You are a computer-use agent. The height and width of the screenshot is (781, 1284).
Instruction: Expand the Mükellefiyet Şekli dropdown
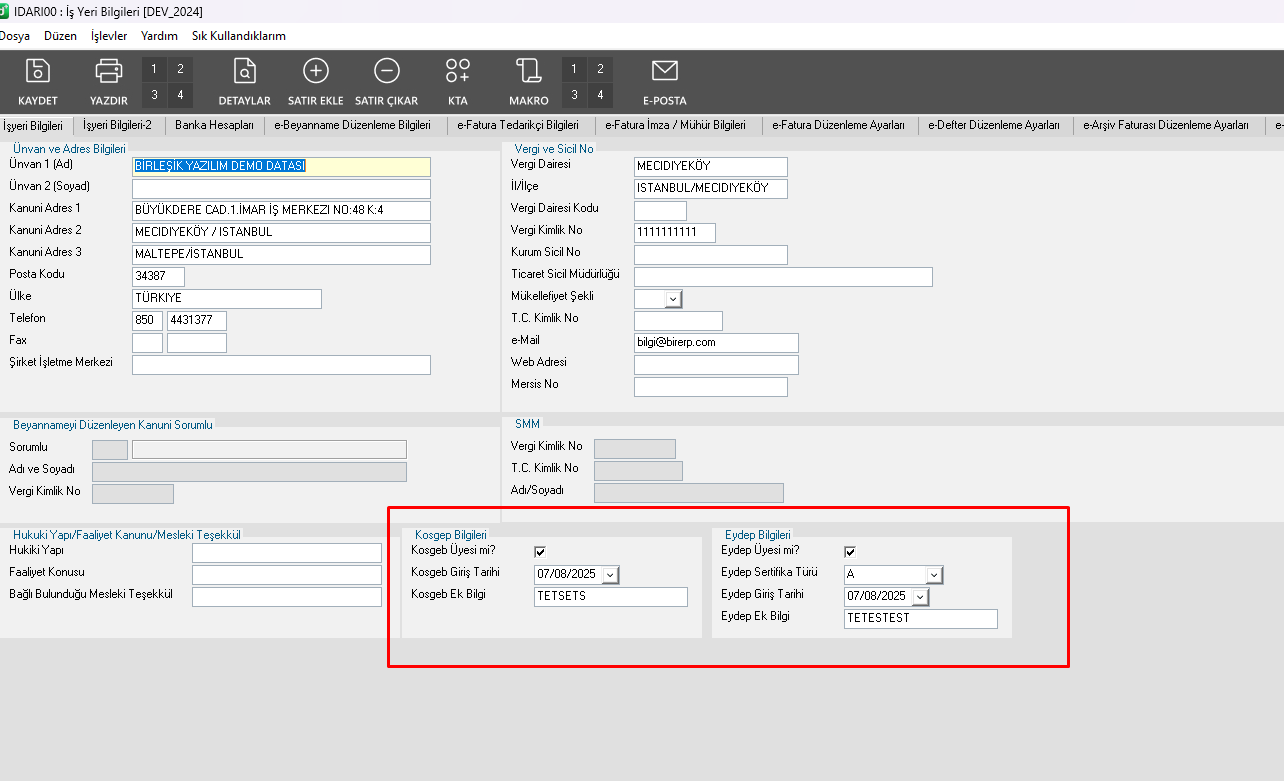pos(673,298)
